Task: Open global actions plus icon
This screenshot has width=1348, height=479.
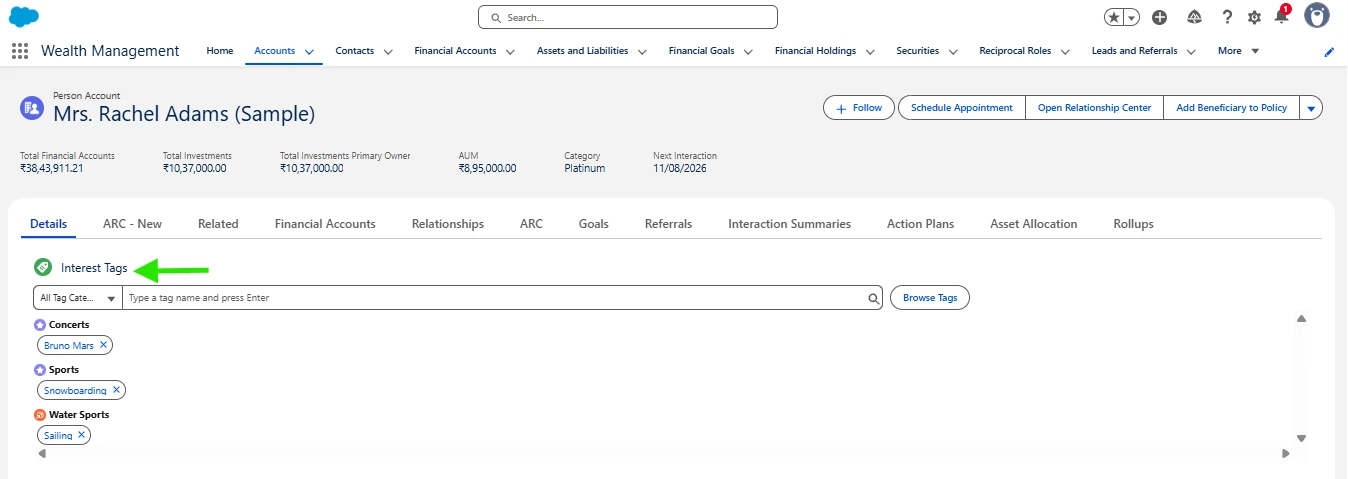Action: [x=1159, y=17]
